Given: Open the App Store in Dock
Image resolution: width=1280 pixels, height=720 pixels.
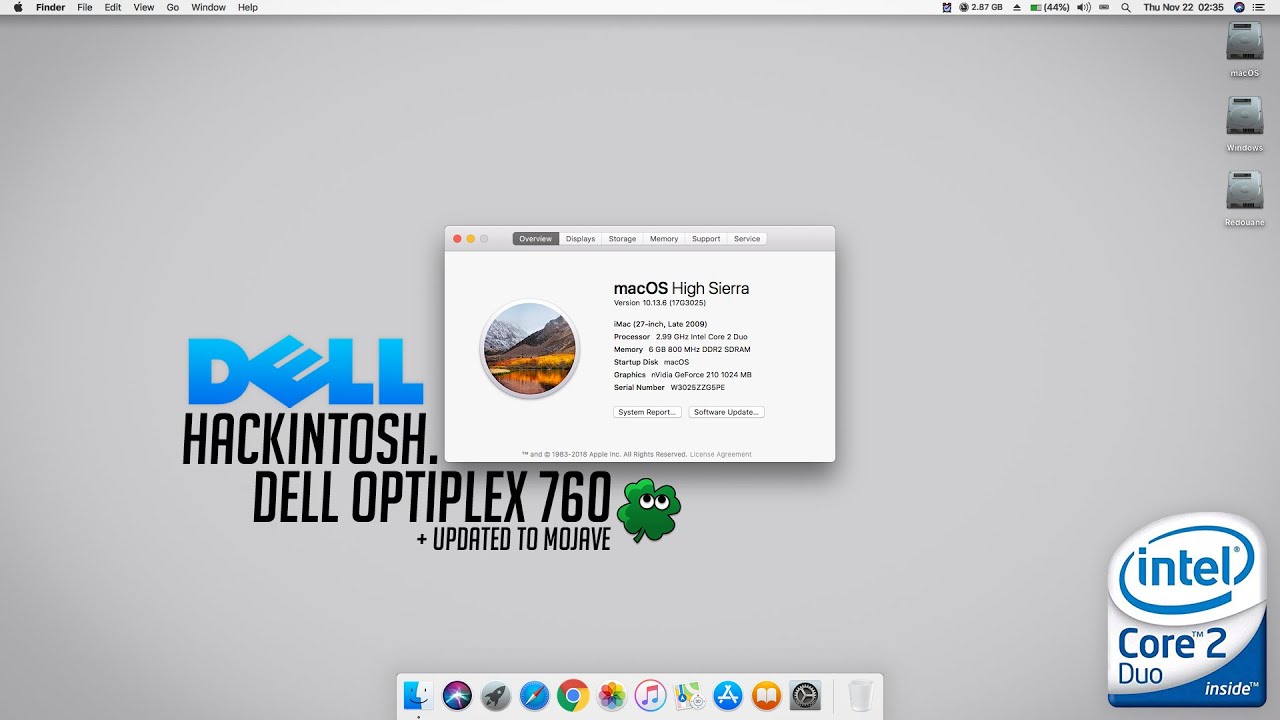Looking at the screenshot, I should click(727, 695).
